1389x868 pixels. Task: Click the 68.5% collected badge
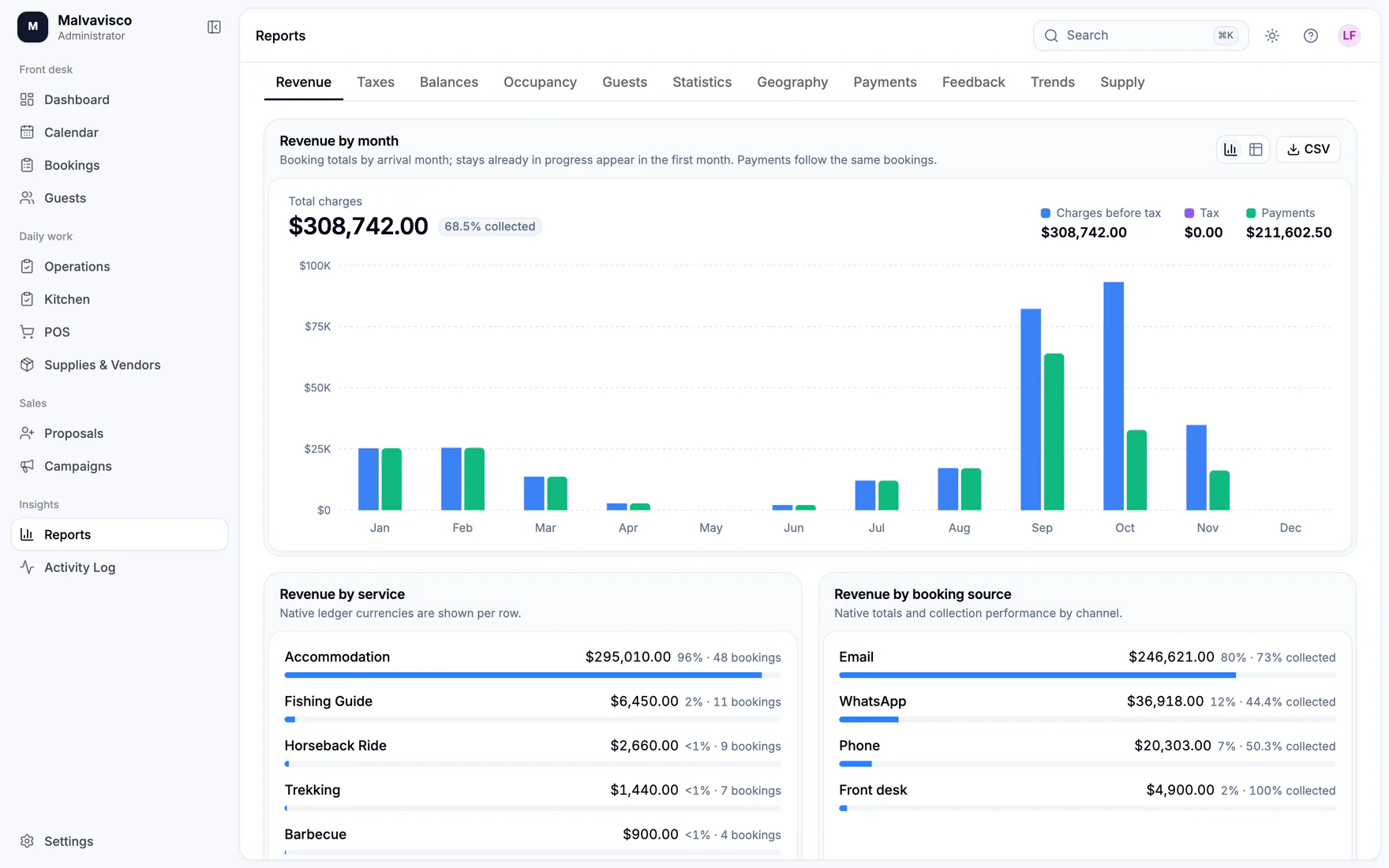(x=489, y=226)
